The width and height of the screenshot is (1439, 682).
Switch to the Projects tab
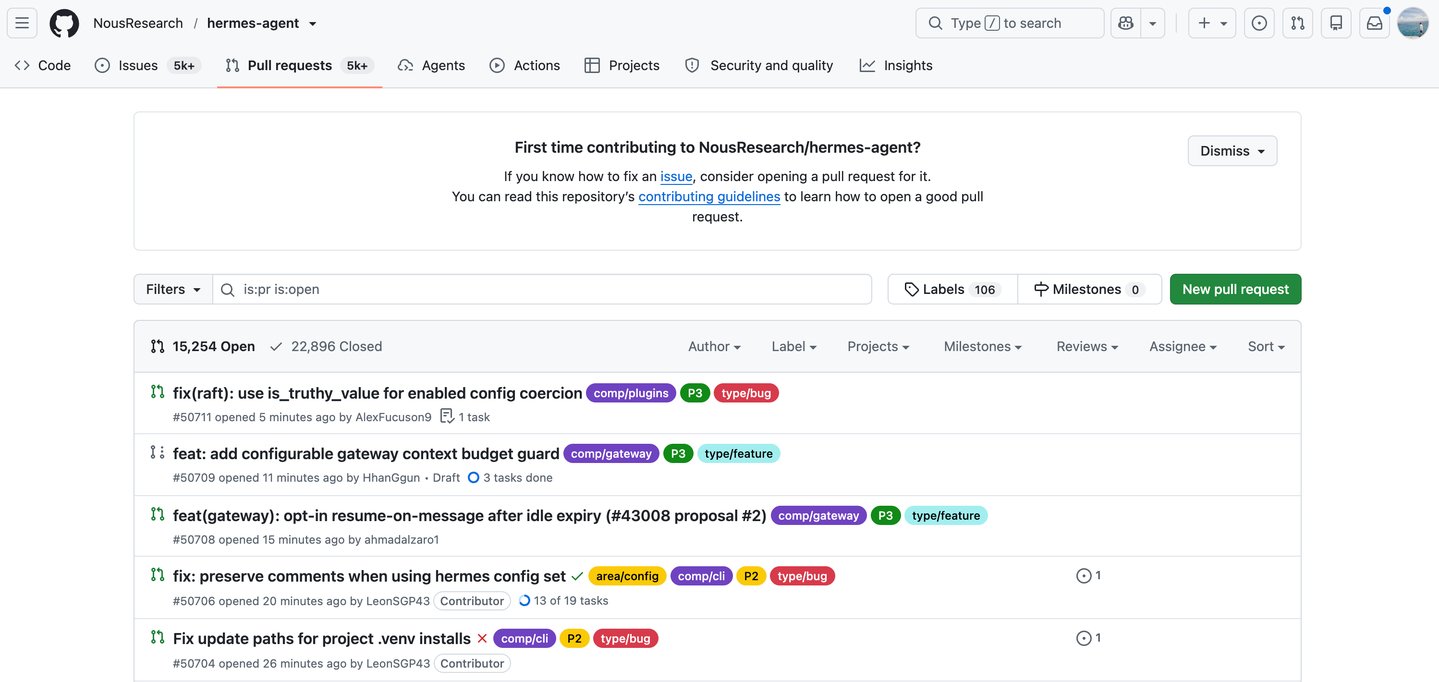(622, 65)
